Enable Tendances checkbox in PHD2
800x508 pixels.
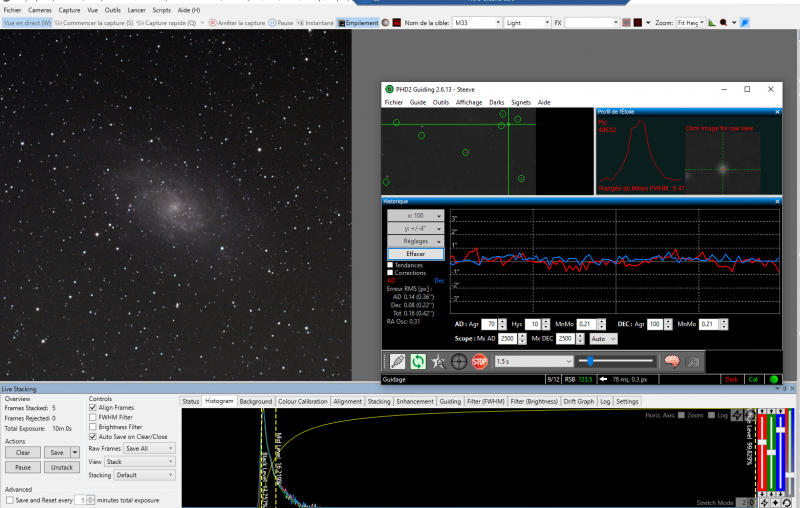pos(390,265)
